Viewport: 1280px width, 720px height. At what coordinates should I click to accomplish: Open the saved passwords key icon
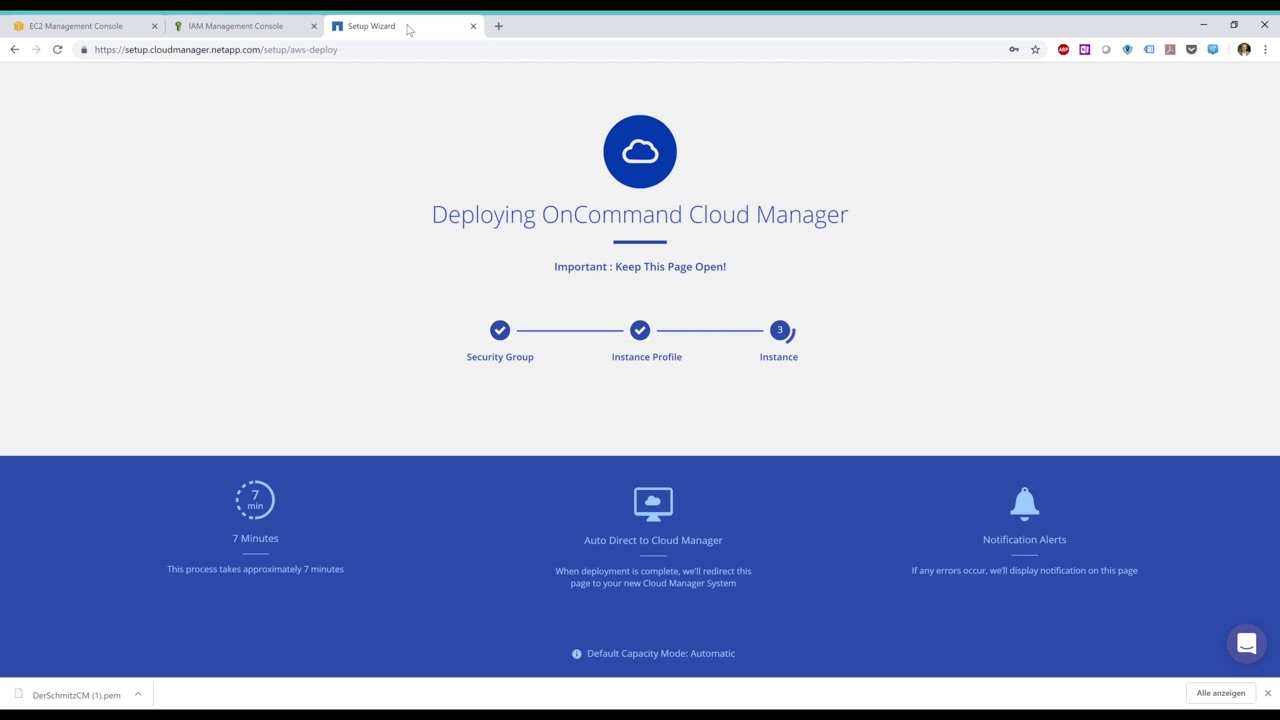click(1014, 49)
